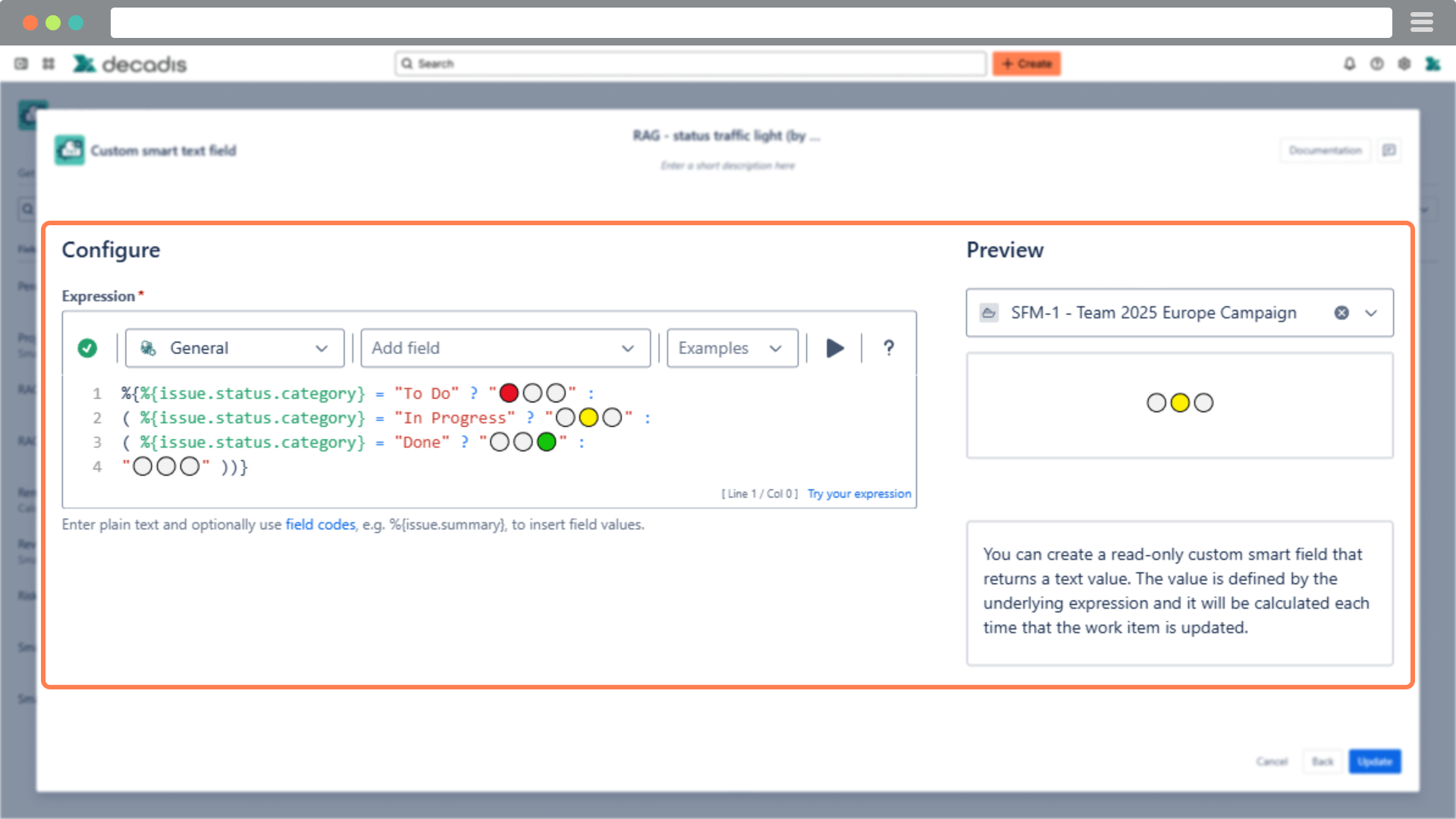Click the feedback comment icon beside Documentation

click(1389, 150)
